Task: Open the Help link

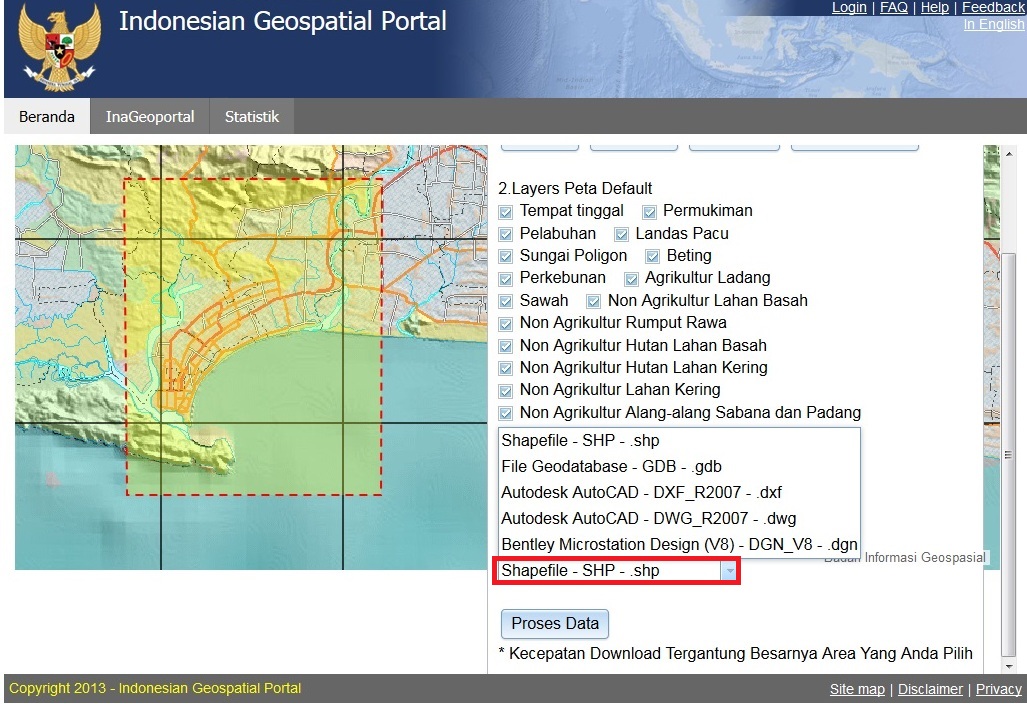Action: [x=935, y=7]
